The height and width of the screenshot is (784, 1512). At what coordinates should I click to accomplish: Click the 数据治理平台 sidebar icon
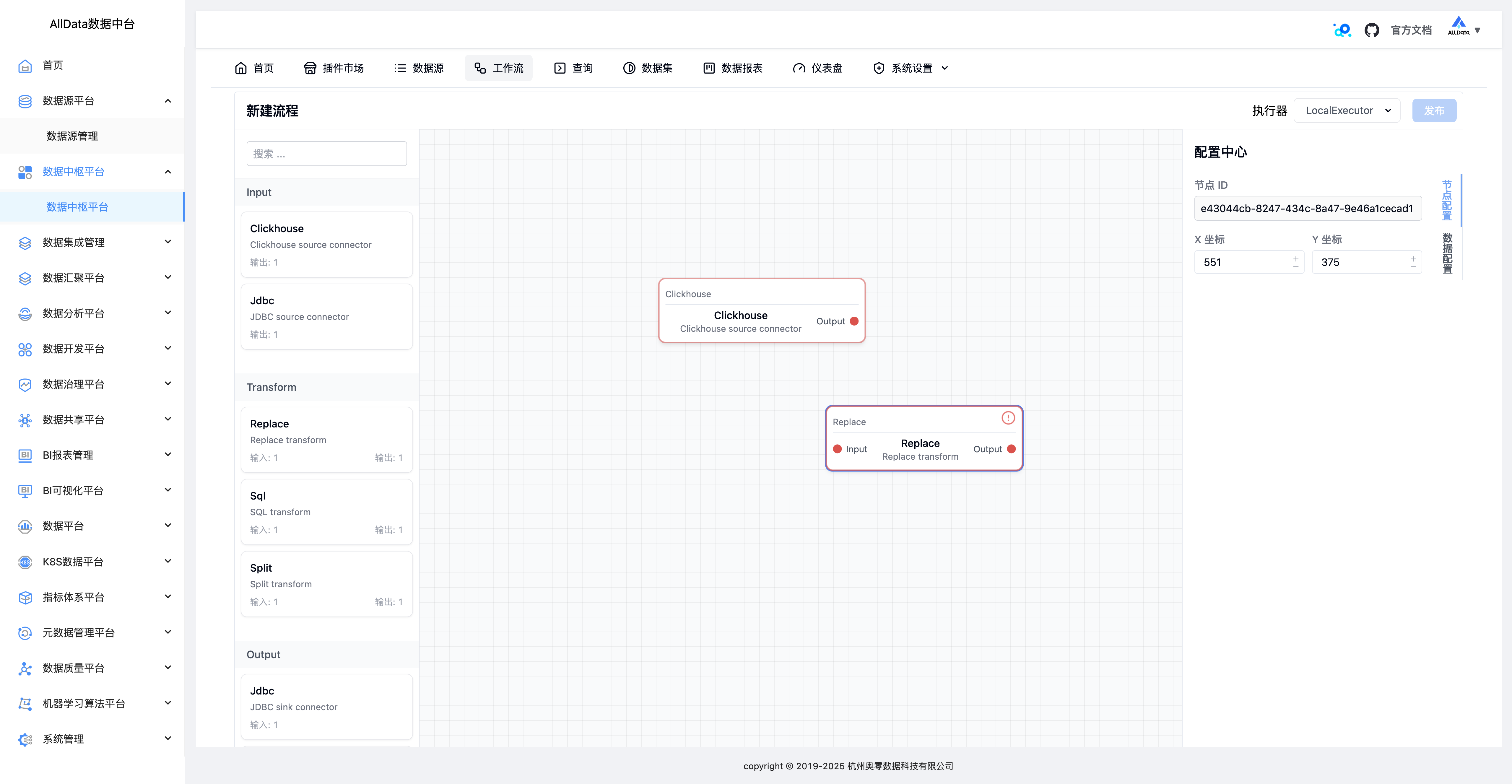point(25,384)
